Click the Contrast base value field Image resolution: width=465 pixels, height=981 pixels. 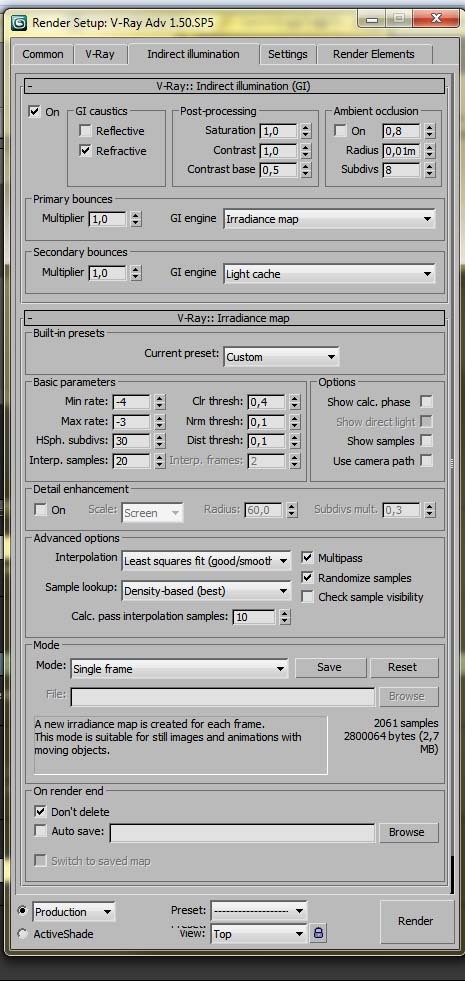pyautogui.click(x=277, y=170)
